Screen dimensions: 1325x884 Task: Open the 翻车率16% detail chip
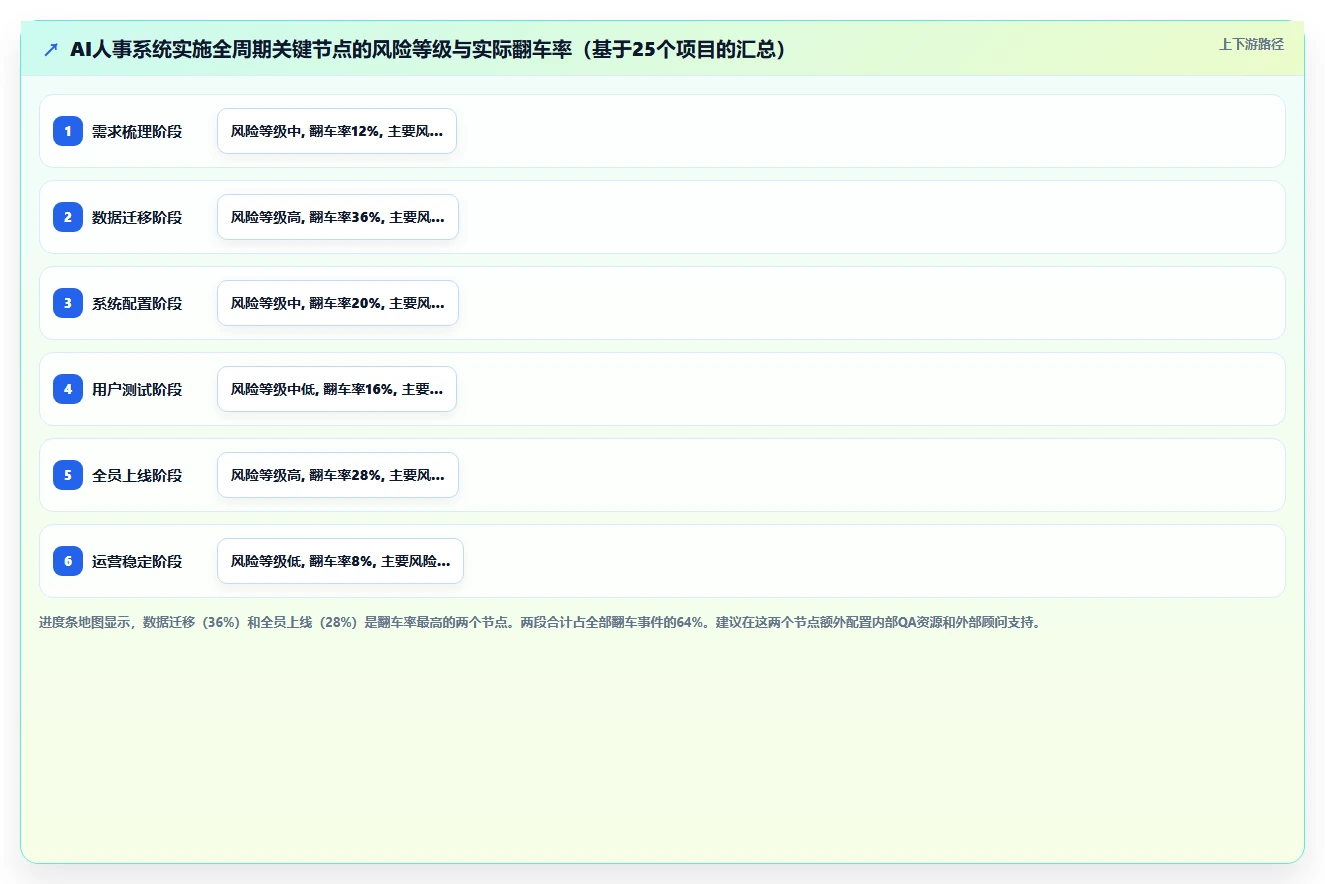coord(337,389)
